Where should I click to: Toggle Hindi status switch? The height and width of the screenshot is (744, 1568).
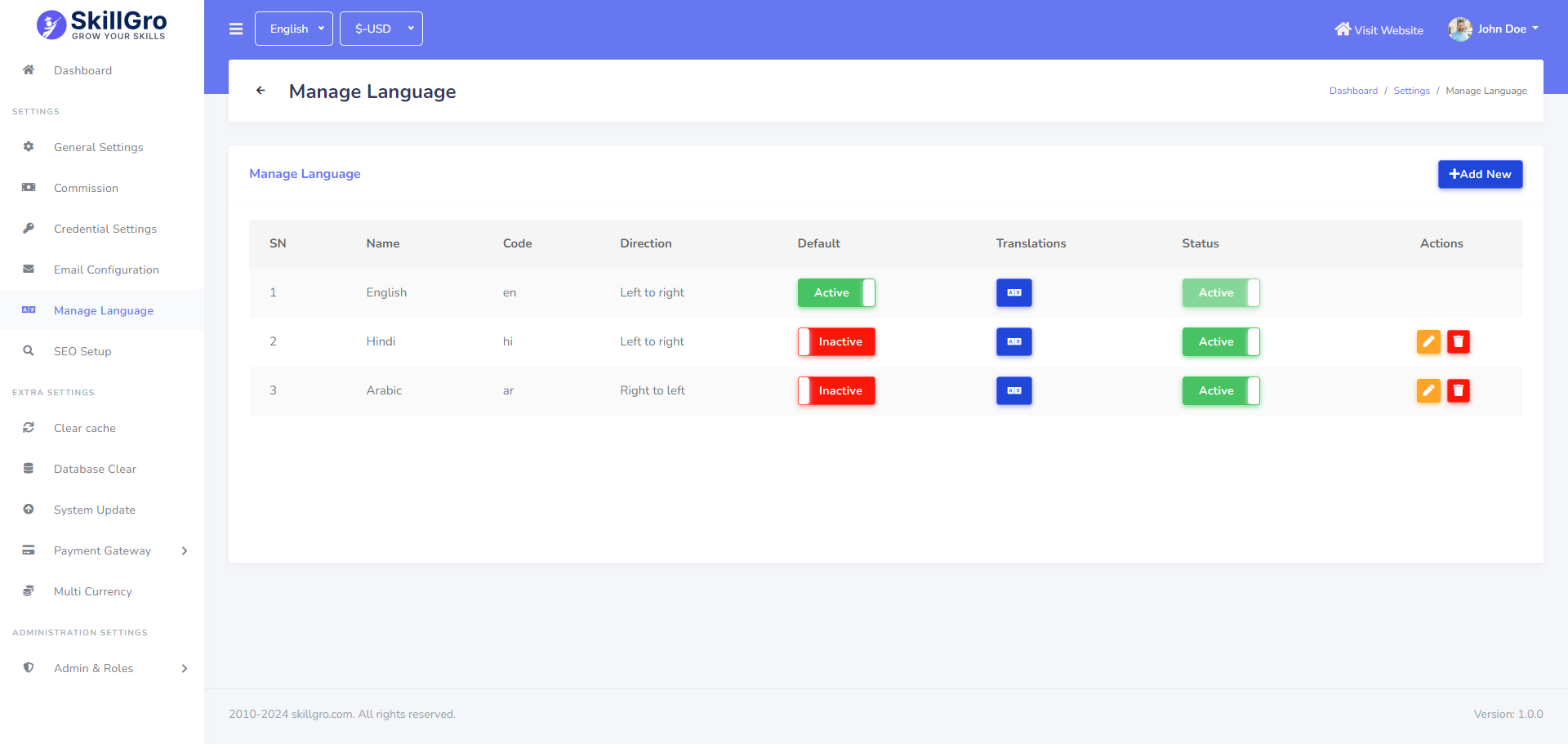1221,341
